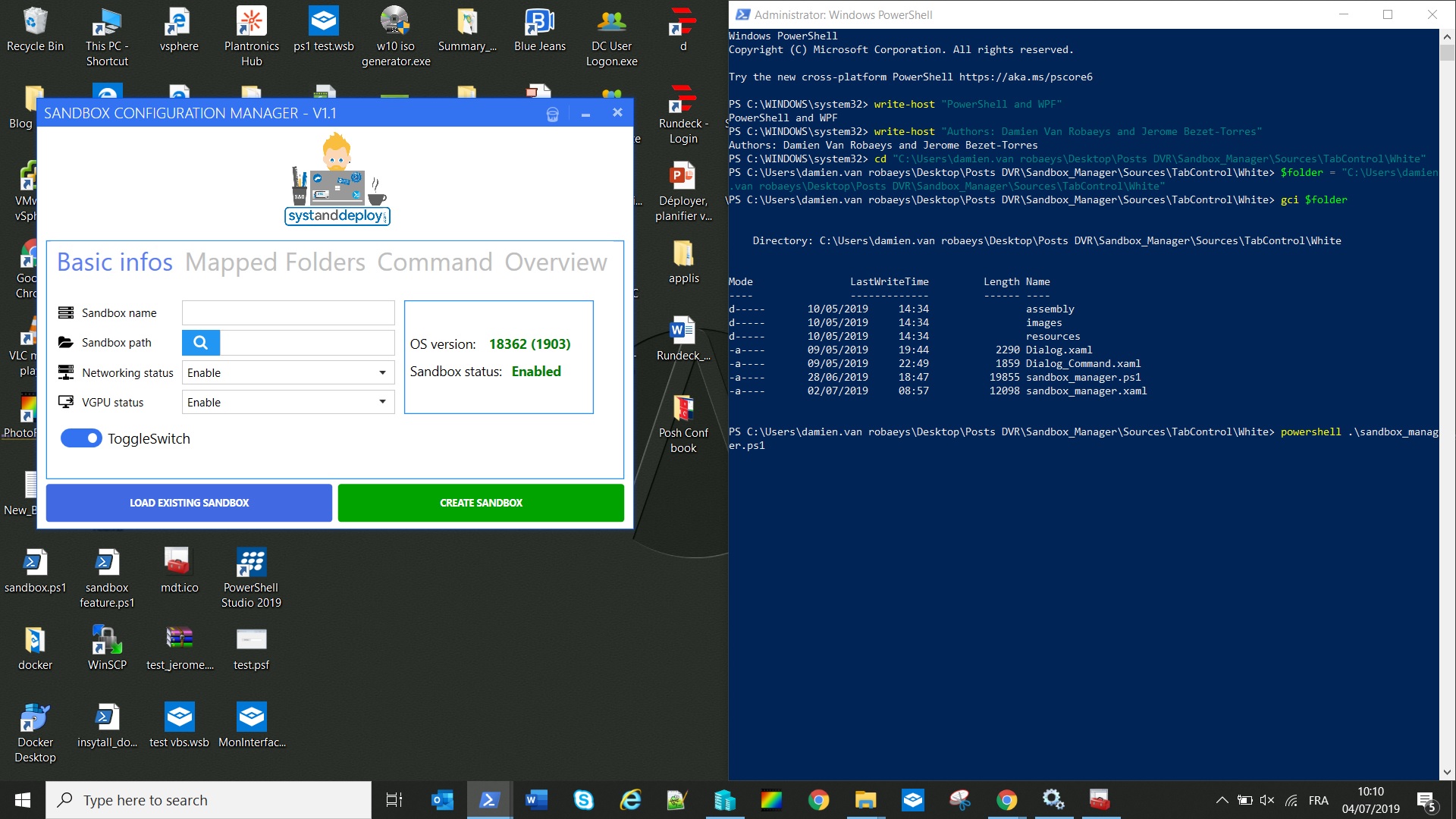Click the icon left of the minimize button

click(552, 114)
